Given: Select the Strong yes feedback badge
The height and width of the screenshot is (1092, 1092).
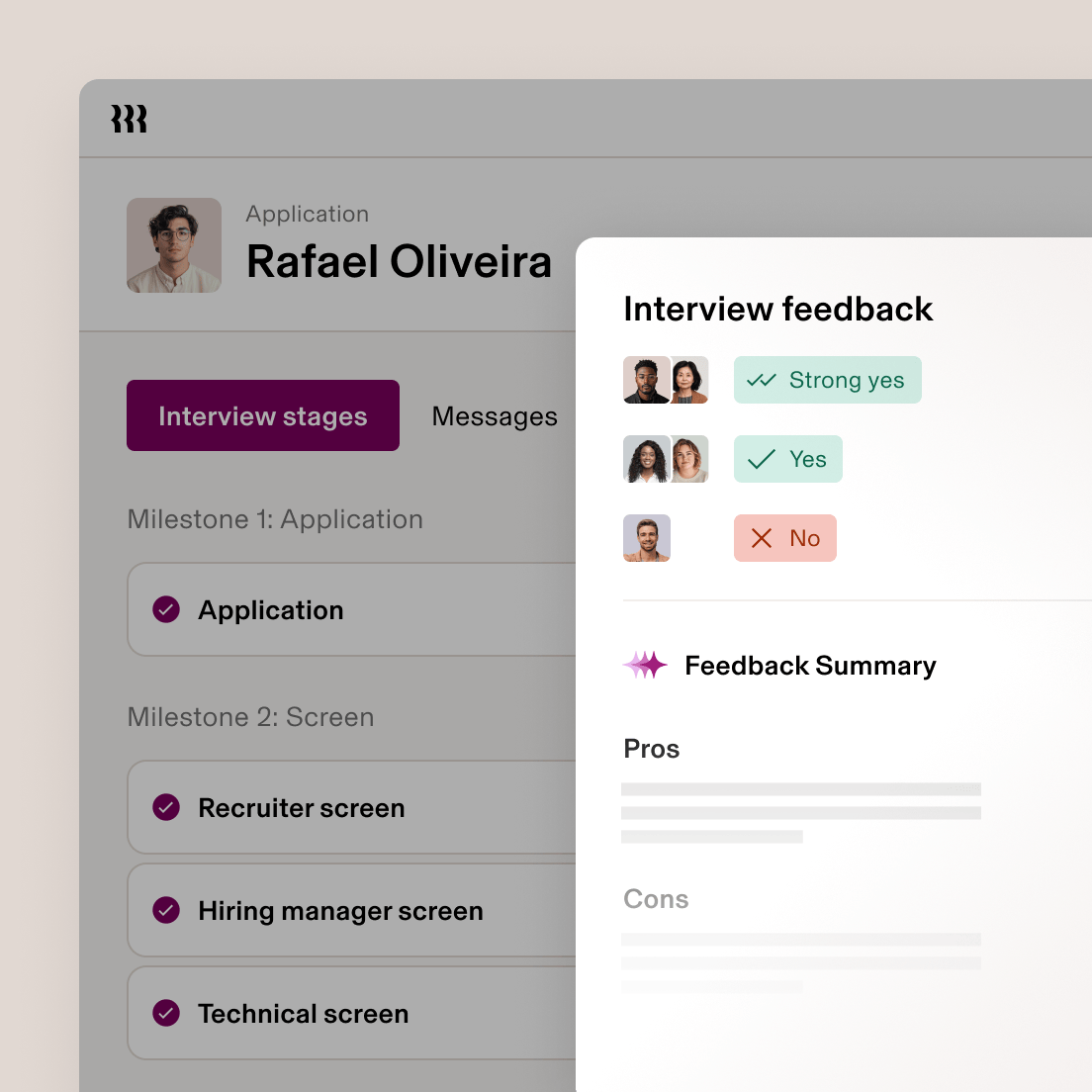Looking at the screenshot, I should pos(828,380).
